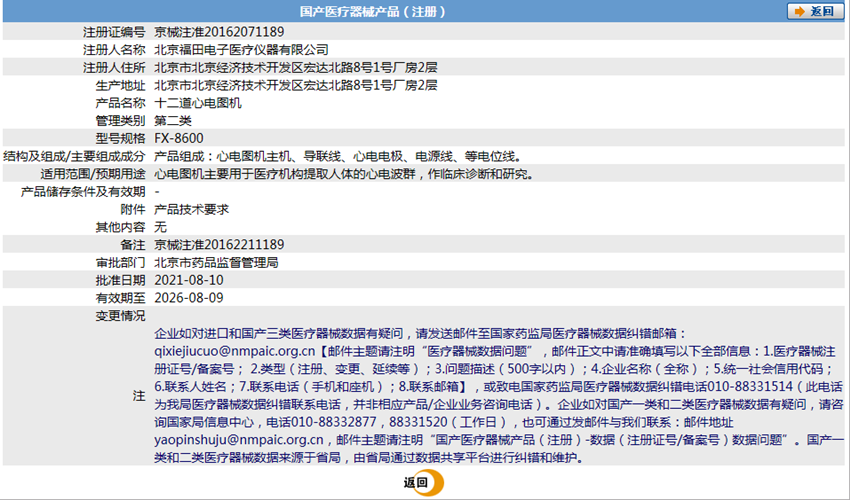Click the 注册人住所 label
The width and height of the screenshot is (850, 500).
(114, 68)
